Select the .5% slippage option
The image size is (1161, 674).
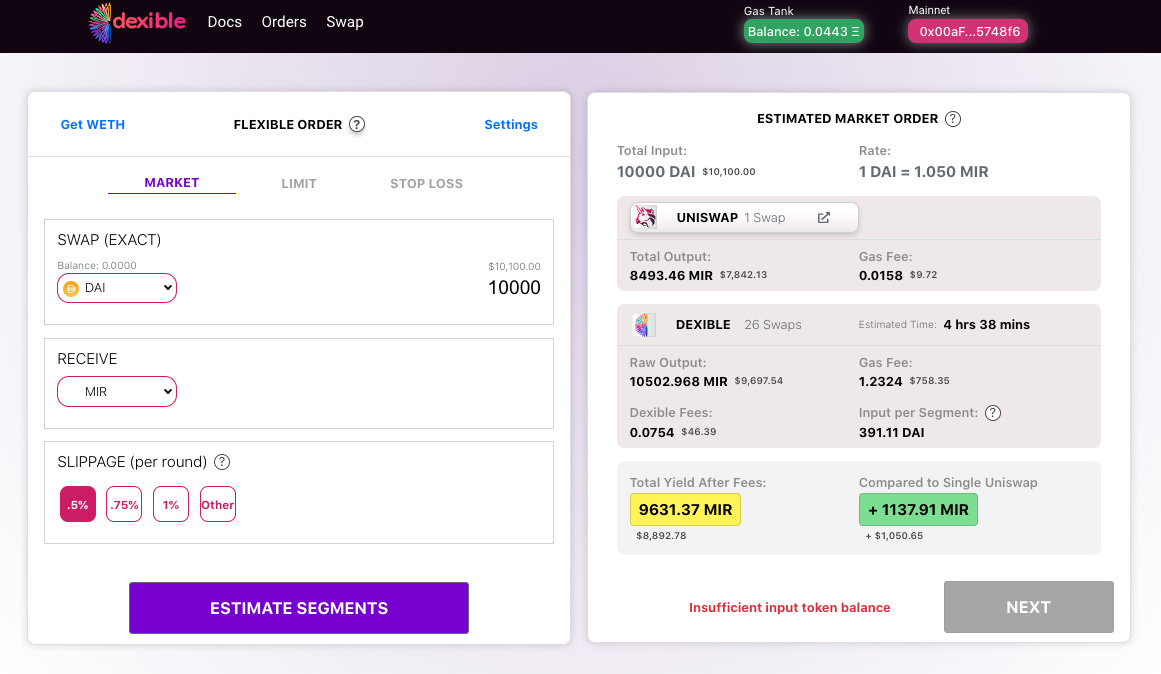[78, 504]
